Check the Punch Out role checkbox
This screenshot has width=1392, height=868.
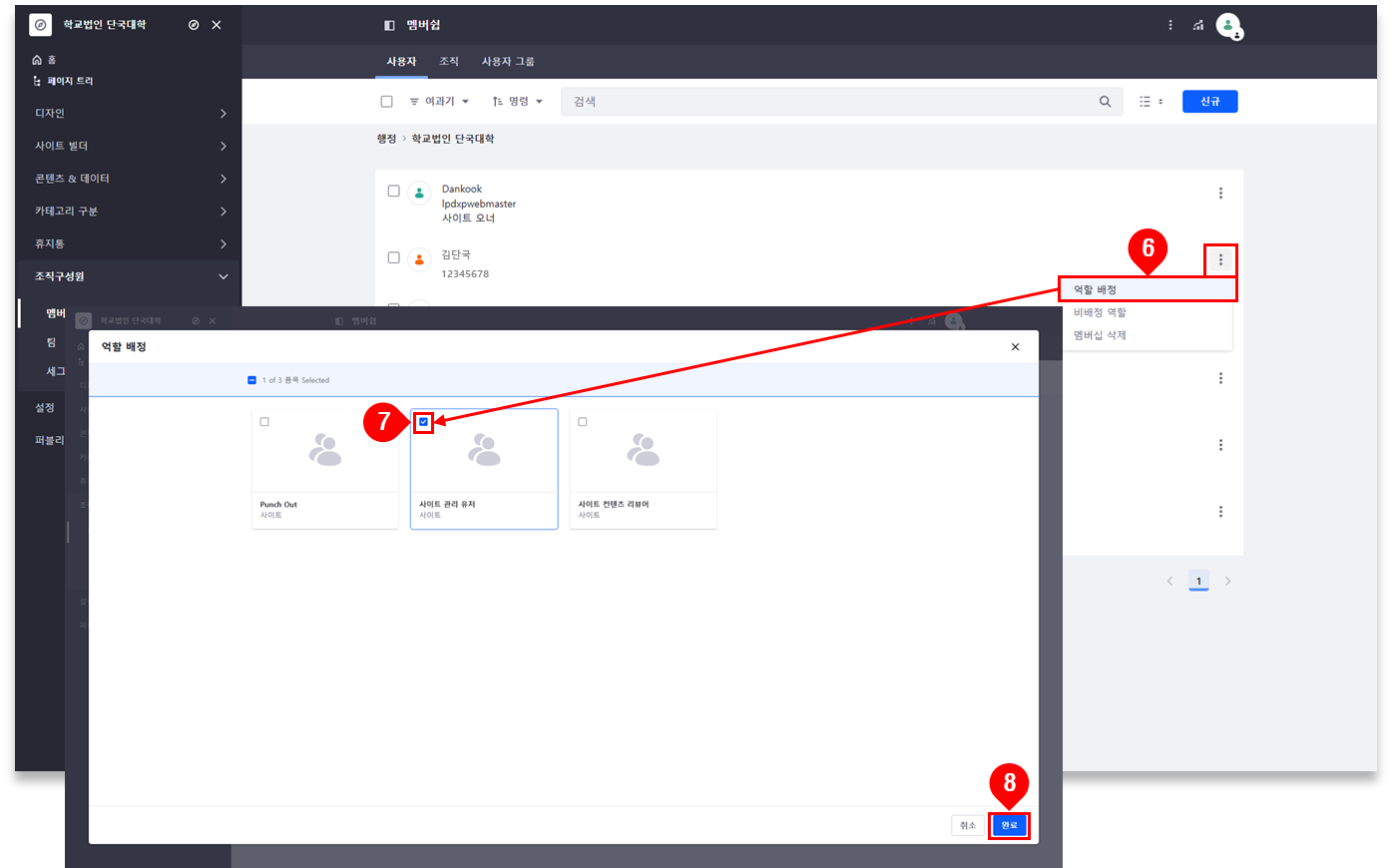click(x=264, y=422)
